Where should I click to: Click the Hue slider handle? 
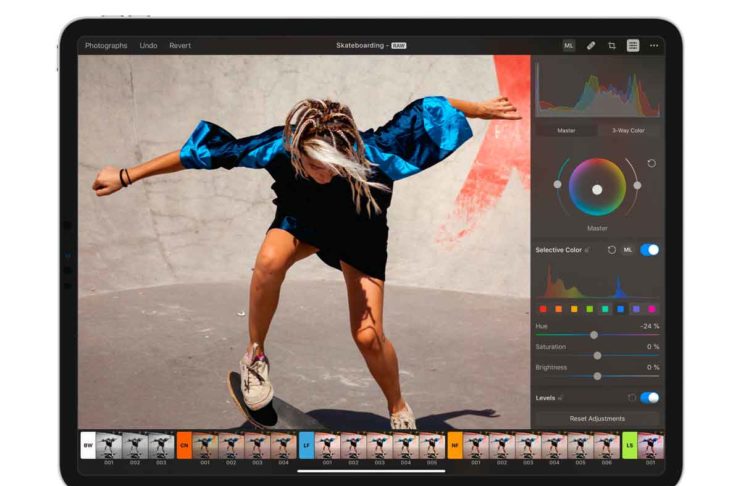pyautogui.click(x=594, y=335)
